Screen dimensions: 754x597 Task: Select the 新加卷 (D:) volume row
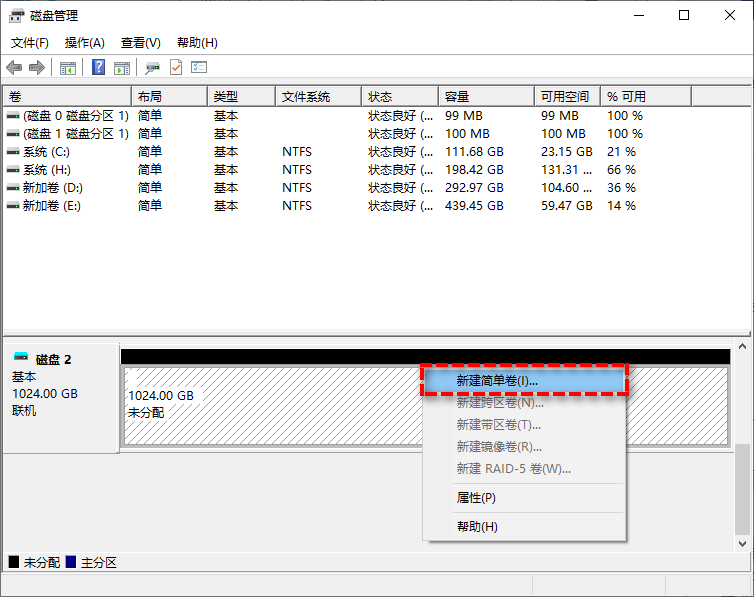(347, 188)
